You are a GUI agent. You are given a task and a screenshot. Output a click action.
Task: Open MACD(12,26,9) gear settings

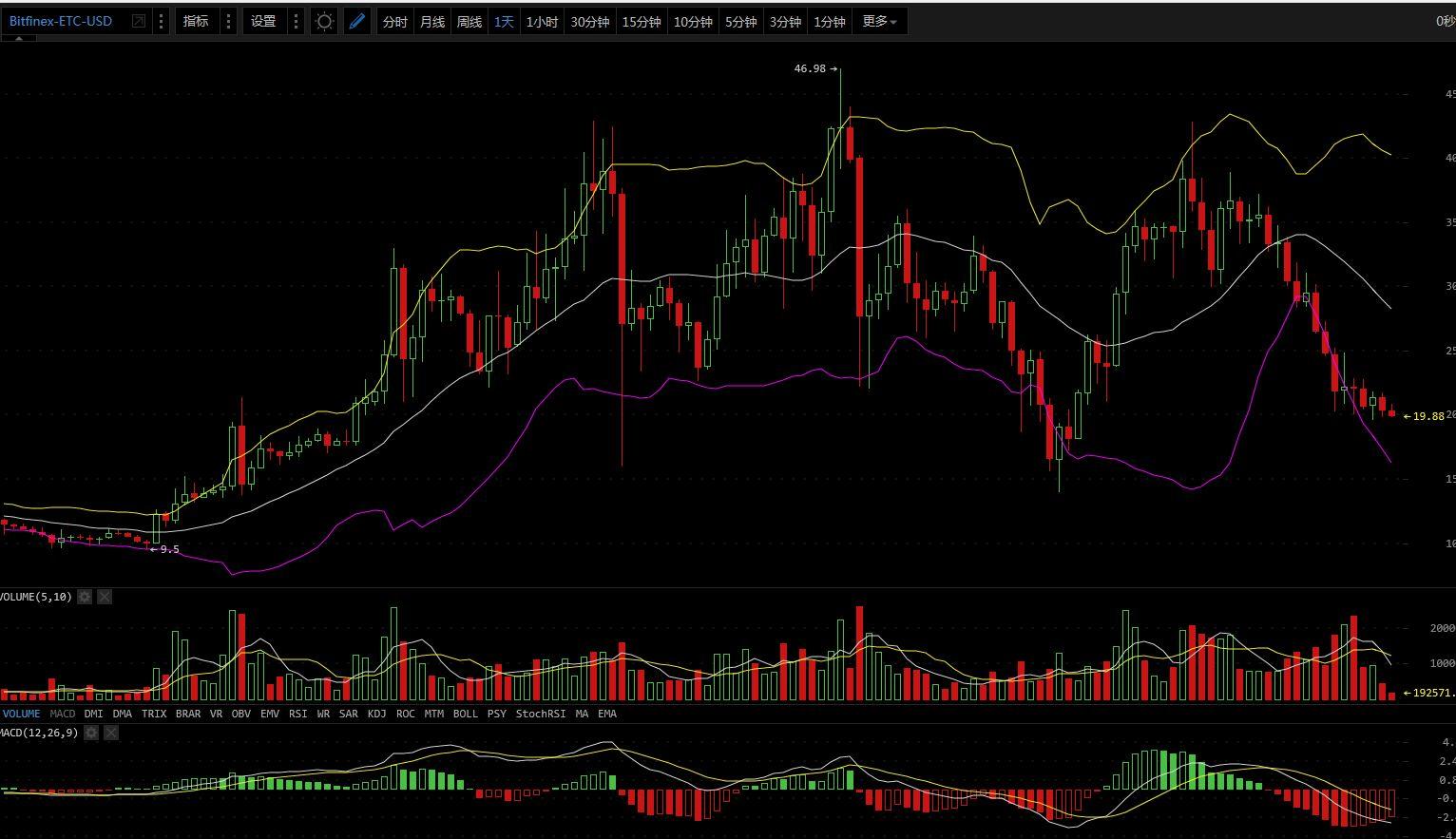(91, 733)
